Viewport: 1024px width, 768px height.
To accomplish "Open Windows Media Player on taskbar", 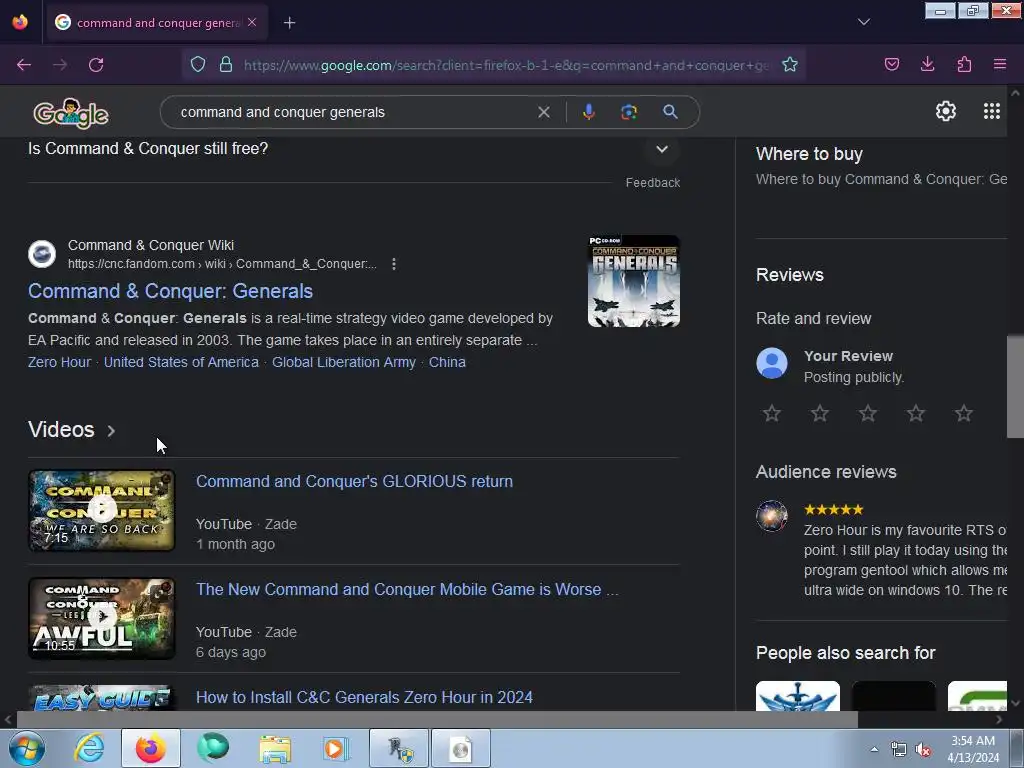I will pyautogui.click(x=336, y=748).
